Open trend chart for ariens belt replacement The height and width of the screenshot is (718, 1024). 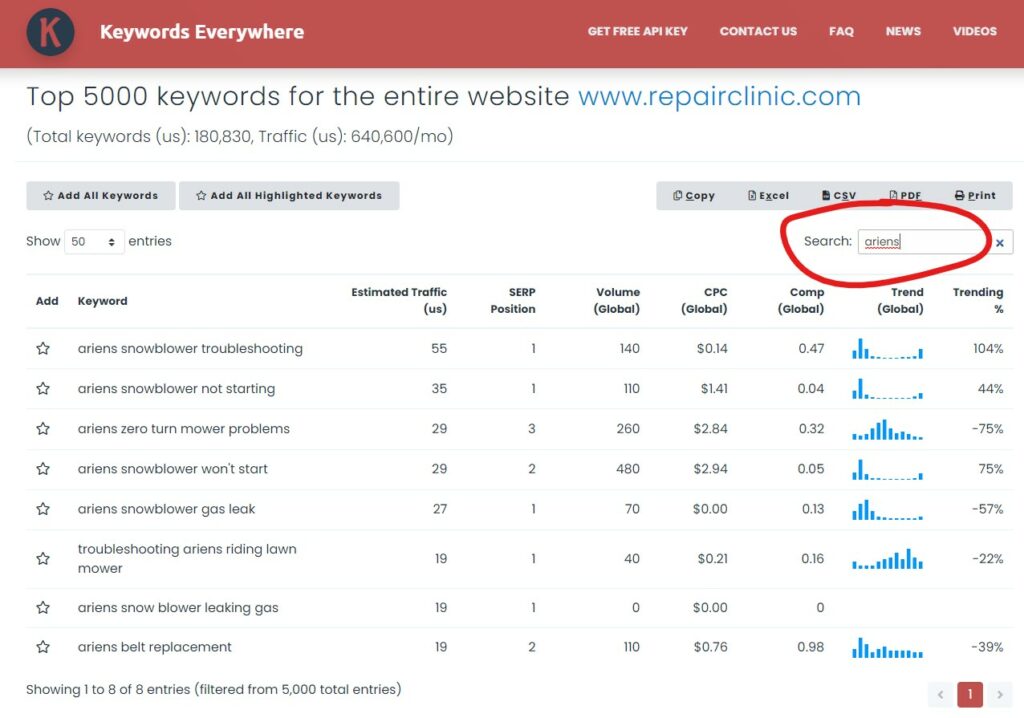[888, 647]
